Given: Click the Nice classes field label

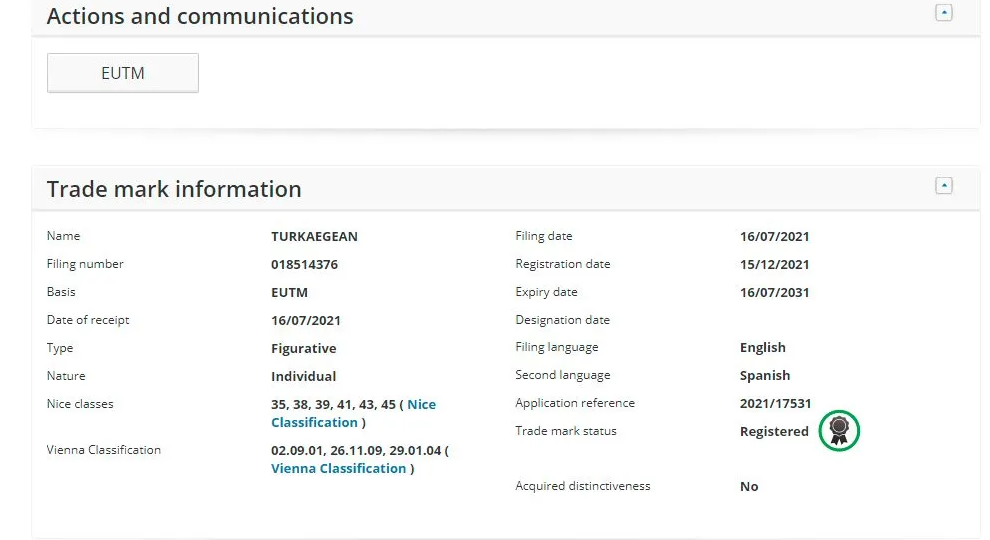Looking at the screenshot, I should [x=80, y=404].
